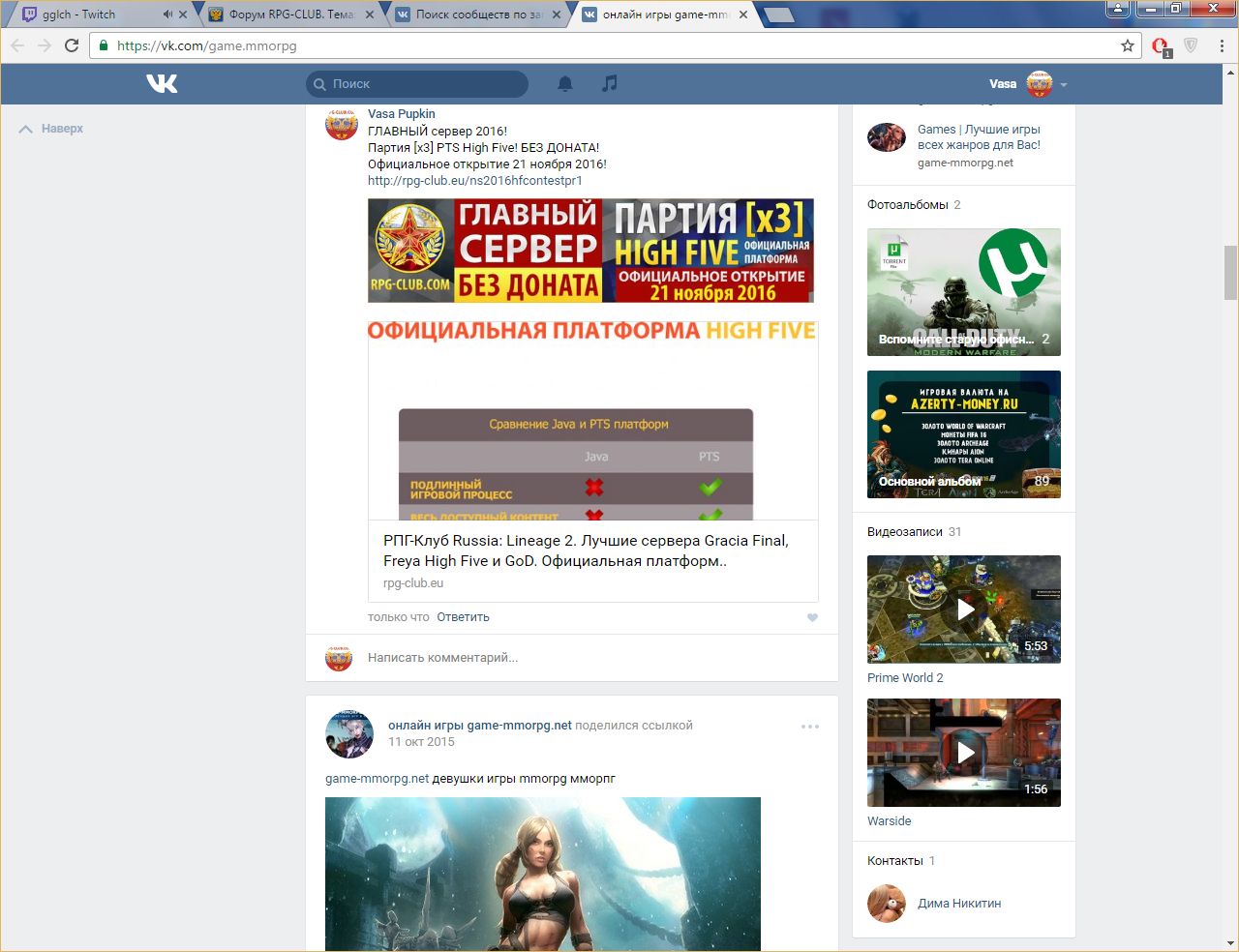Screen dimensions: 1239x952
Task: Expand Vasa profile dropdown arrow
Action: 1064,85
